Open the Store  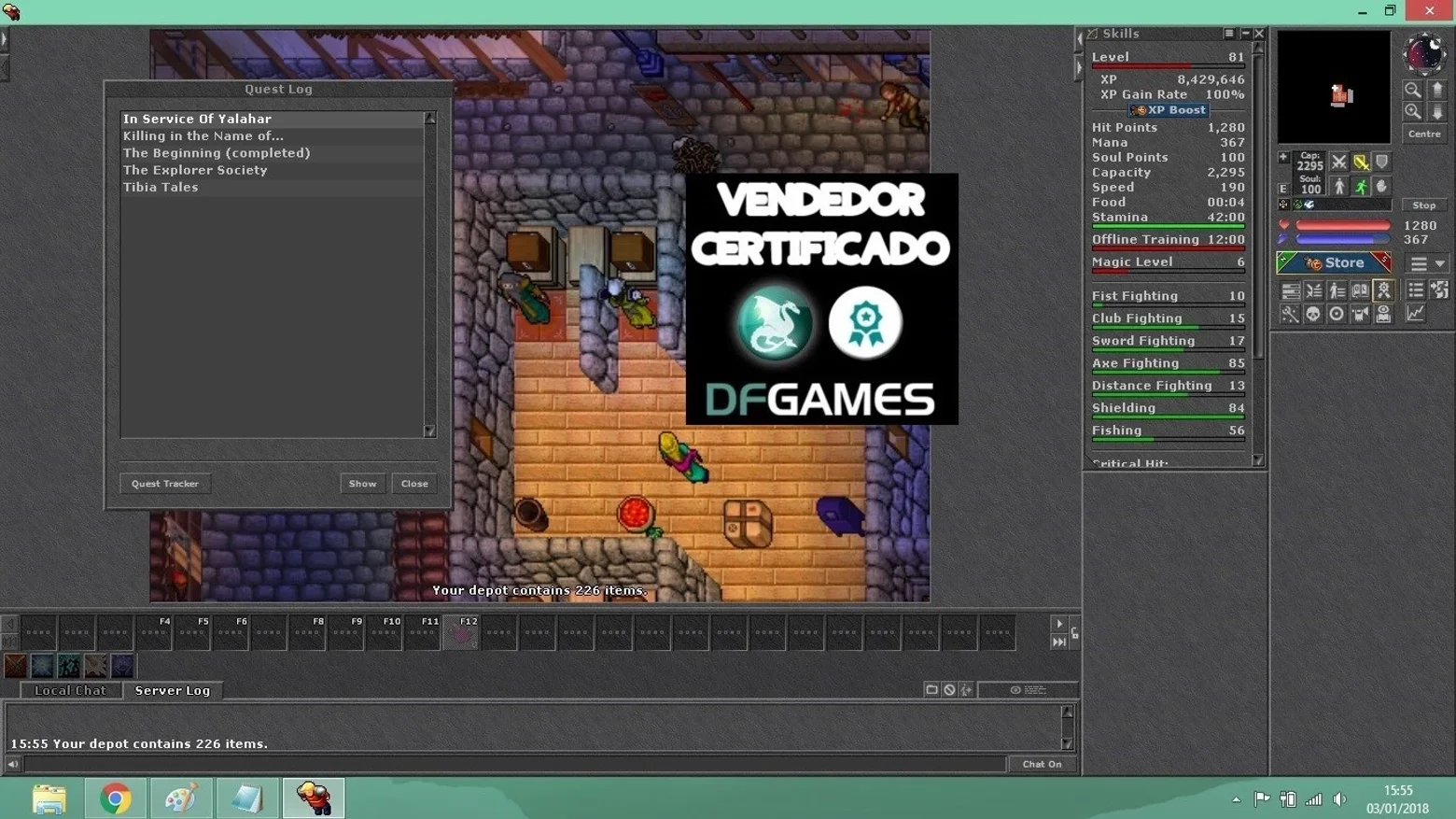pos(1334,263)
